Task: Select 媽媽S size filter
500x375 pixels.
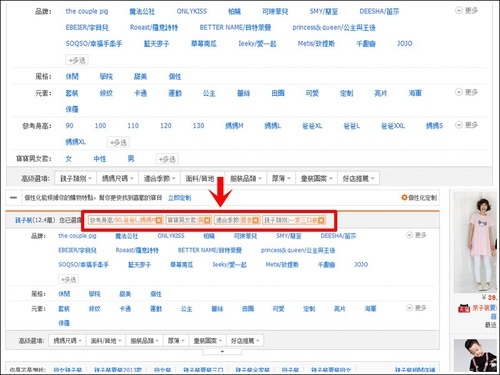Action: [x=434, y=126]
